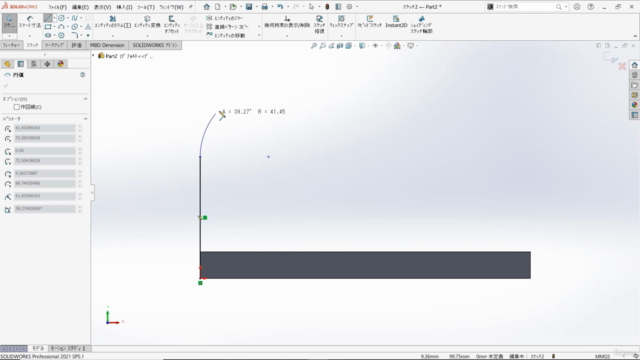Image resolution: width=640 pixels, height=360 pixels.
Task: Open the FeatureManager design tree tab
Action: [x=7, y=64]
